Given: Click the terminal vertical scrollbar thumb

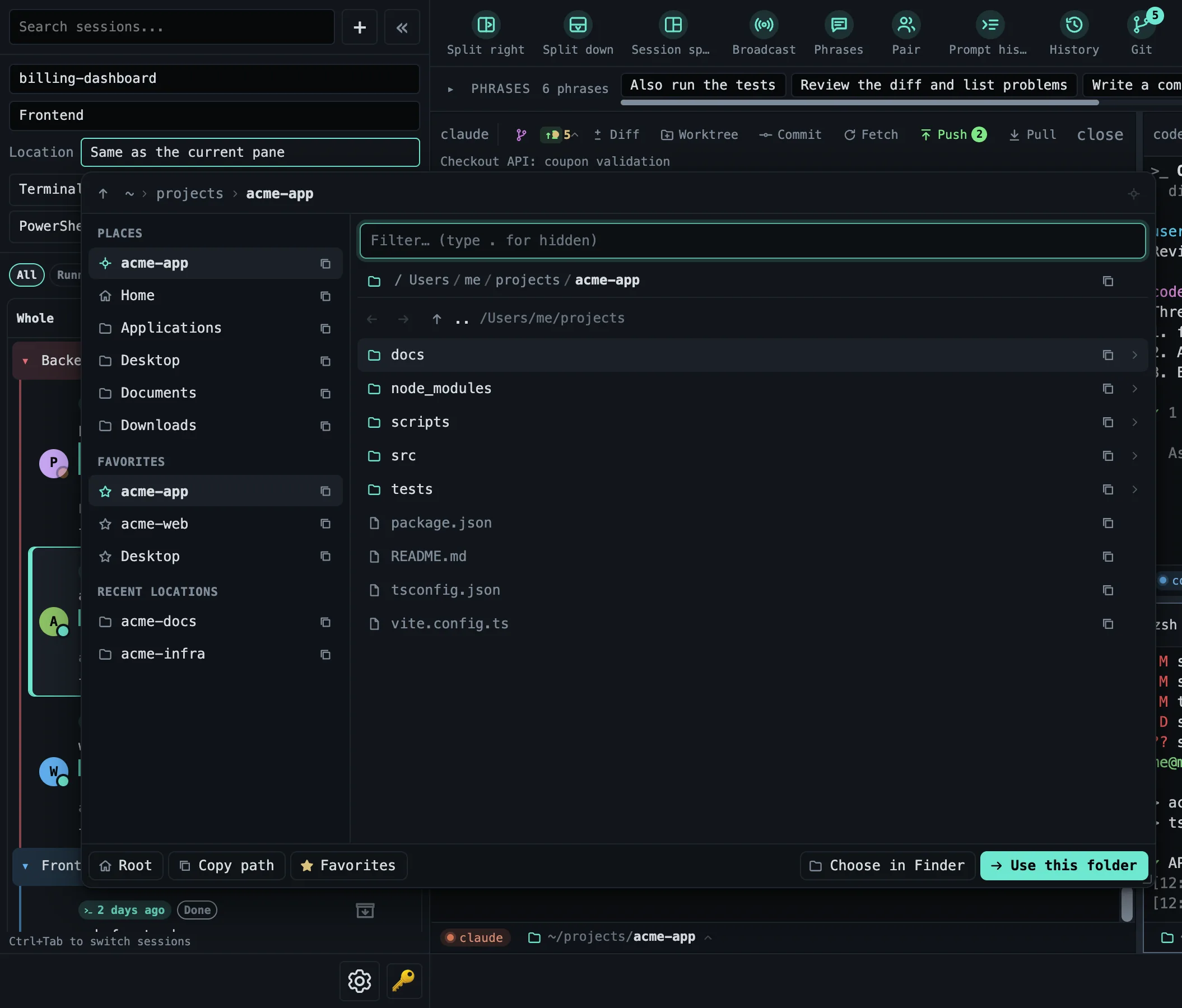Looking at the screenshot, I should click(1126, 905).
